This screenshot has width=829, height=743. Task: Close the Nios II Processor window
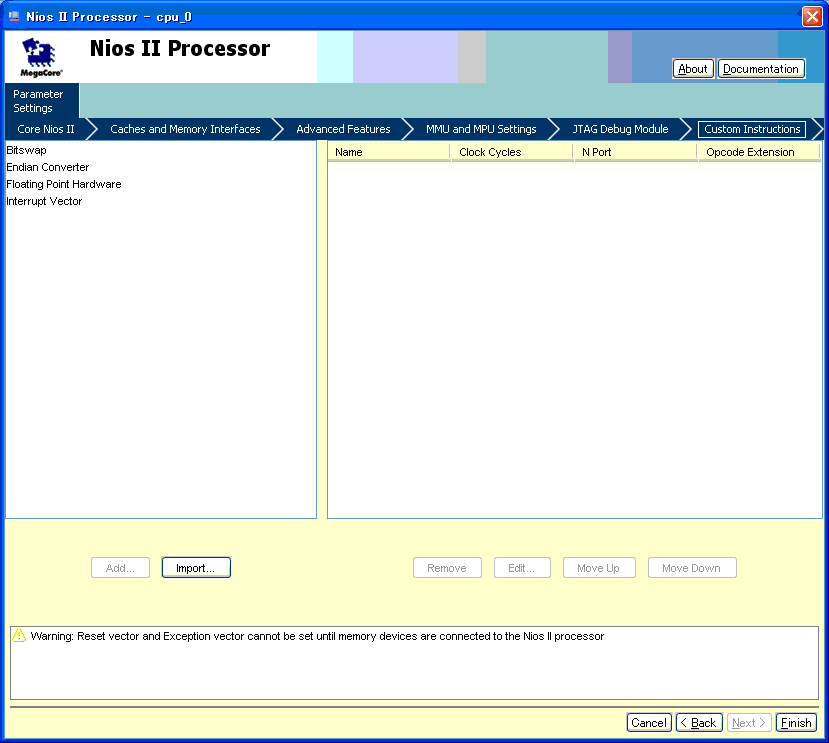coord(812,16)
